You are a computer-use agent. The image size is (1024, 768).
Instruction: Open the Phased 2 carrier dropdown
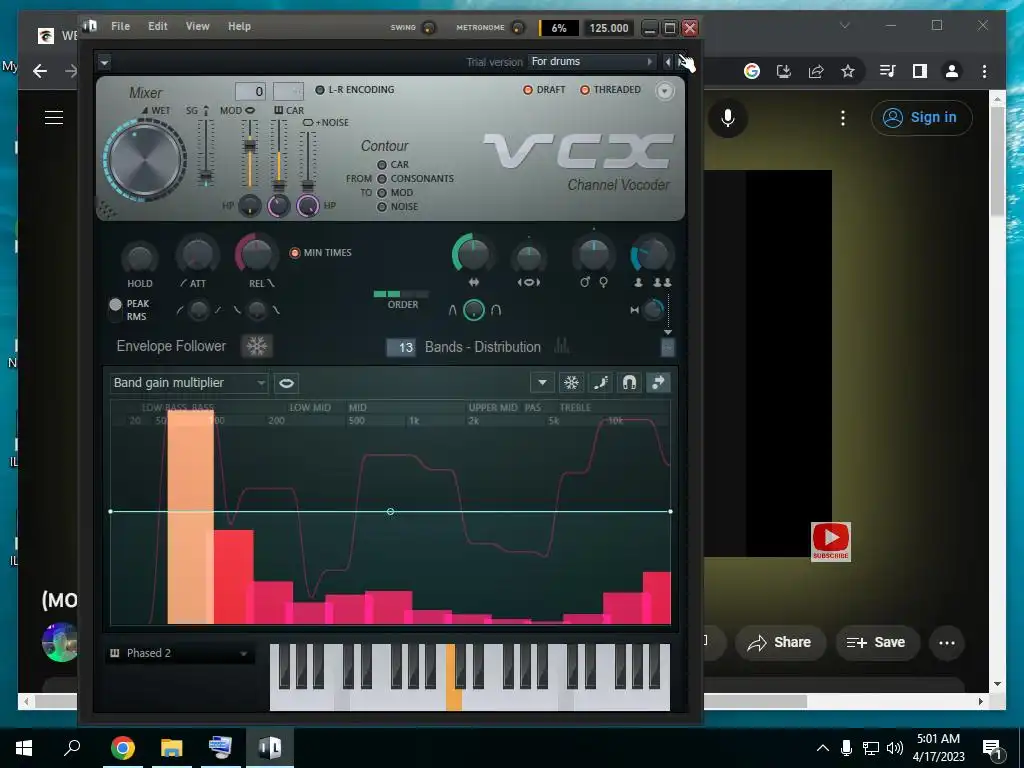179,653
